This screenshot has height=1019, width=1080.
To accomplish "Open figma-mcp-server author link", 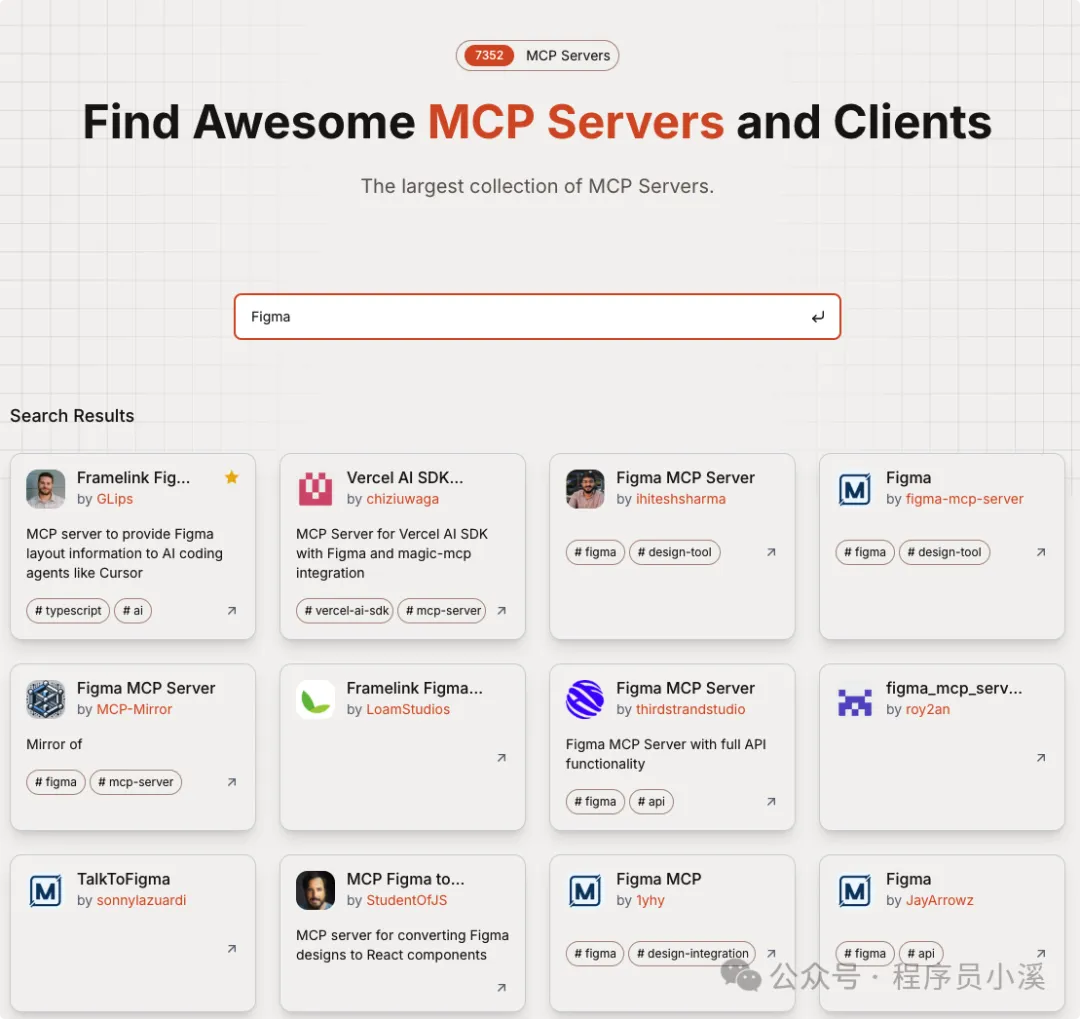I will 964,499.
